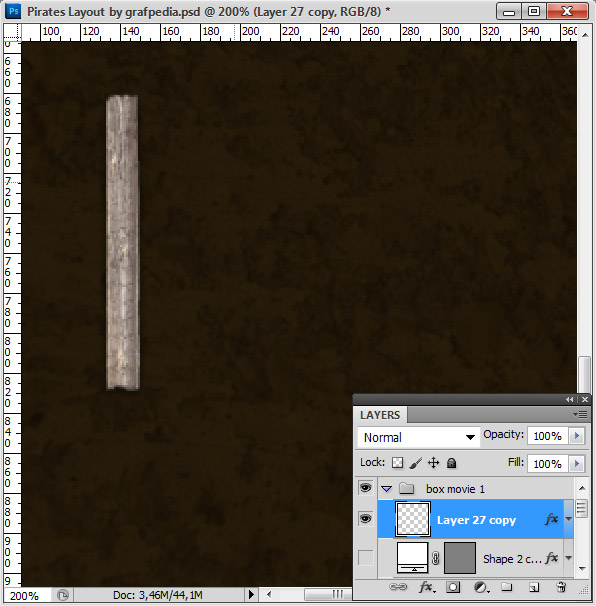Open the status bar info arrow menu
Viewport: 596px width, 606px height.
point(251,594)
